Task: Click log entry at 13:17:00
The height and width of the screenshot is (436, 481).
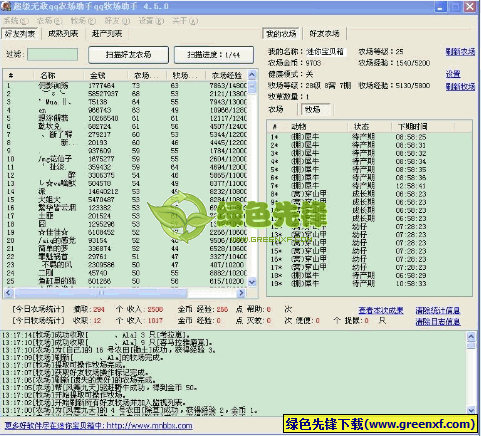Action: [129, 411]
